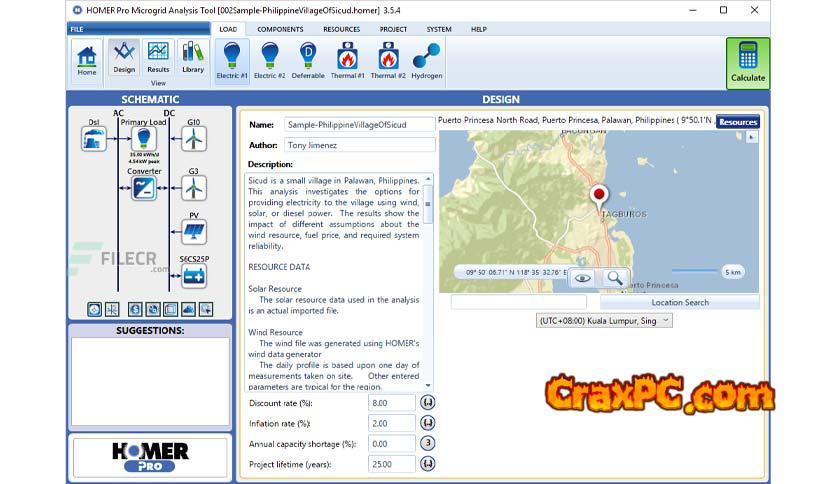
Task: Click the location search text field
Action: [519, 302]
